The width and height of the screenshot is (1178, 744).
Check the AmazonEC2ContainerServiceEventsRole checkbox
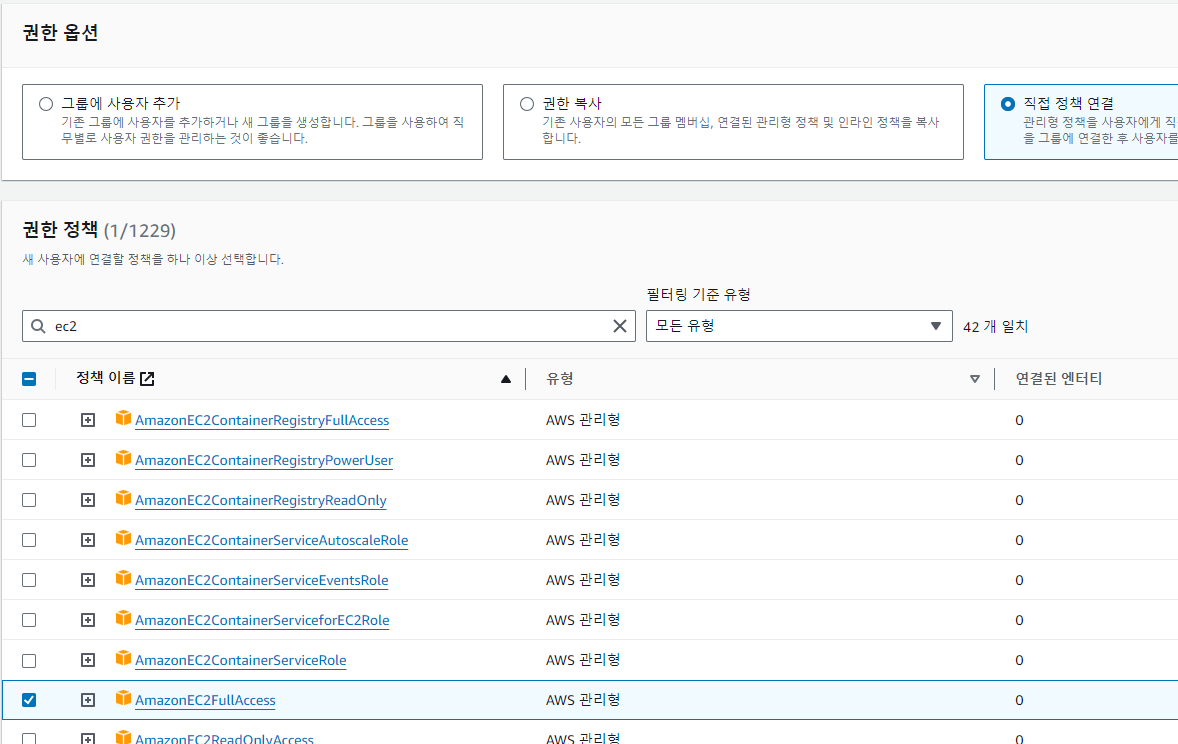tap(29, 580)
